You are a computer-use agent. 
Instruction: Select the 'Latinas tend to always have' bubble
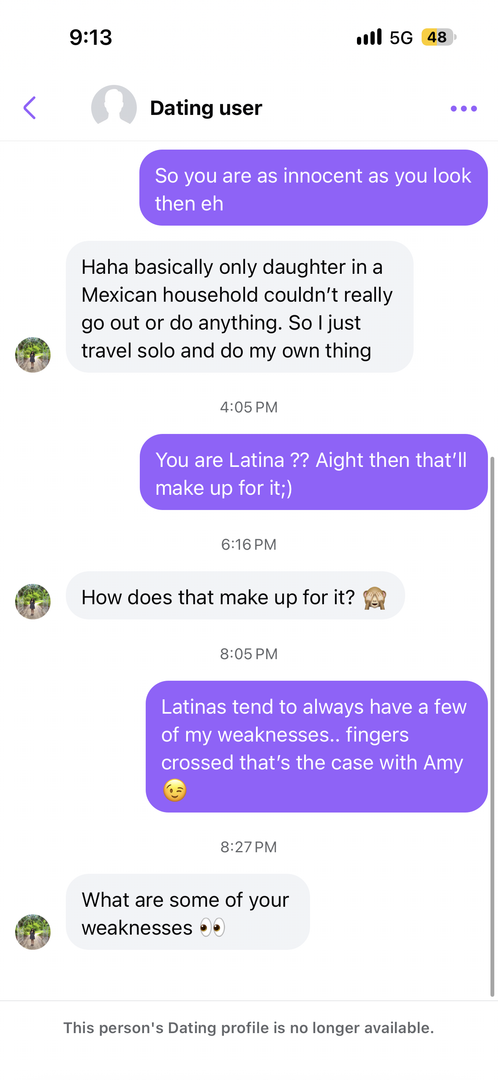click(317, 747)
